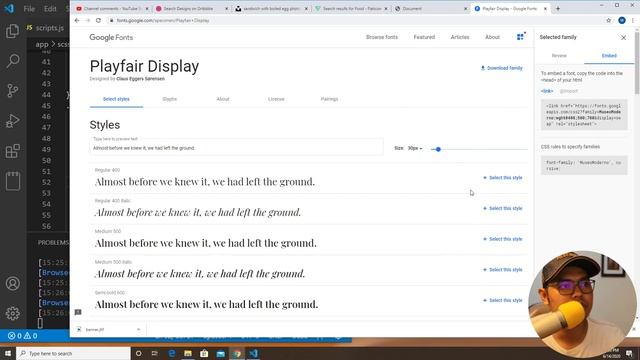
Task: Close the Selected family panel
Action: (623, 38)
